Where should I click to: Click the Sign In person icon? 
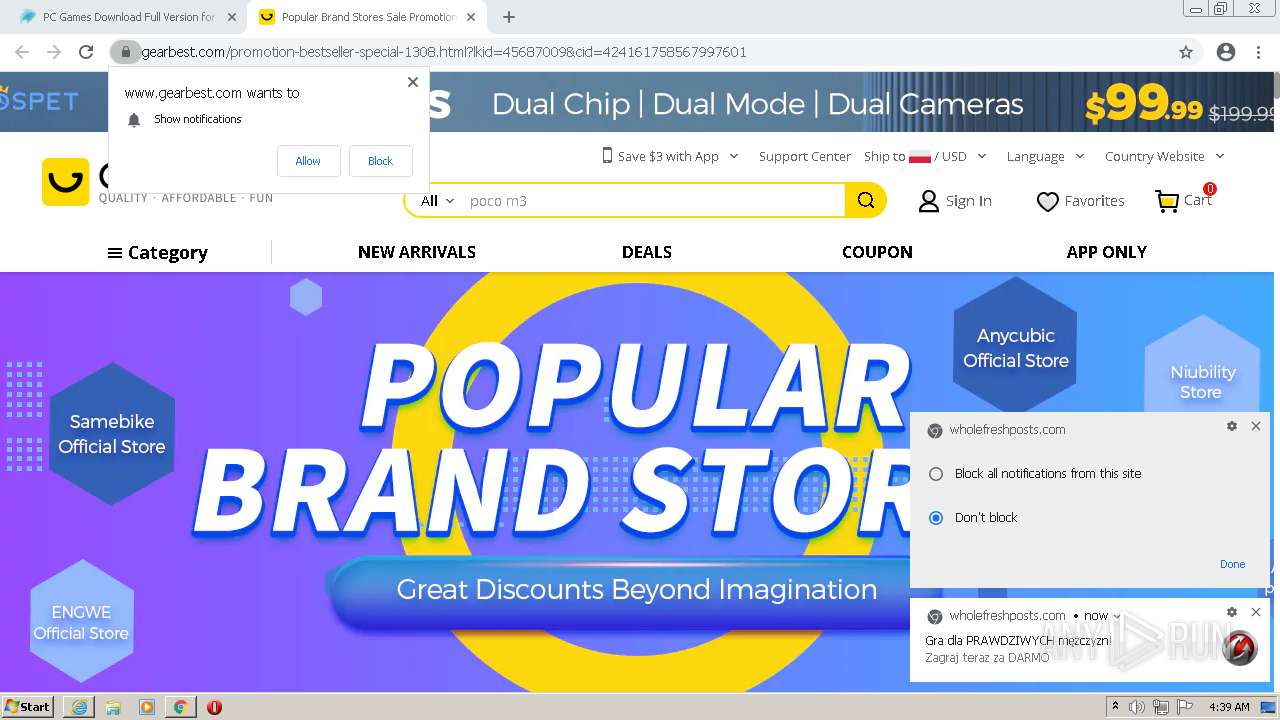[929, 201]
